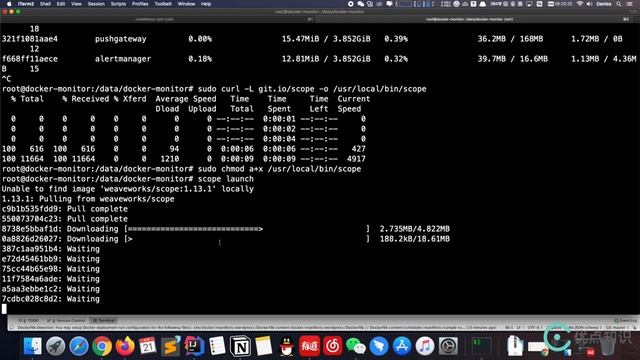Open QQ penguin icon in Dock

point(287,346)
